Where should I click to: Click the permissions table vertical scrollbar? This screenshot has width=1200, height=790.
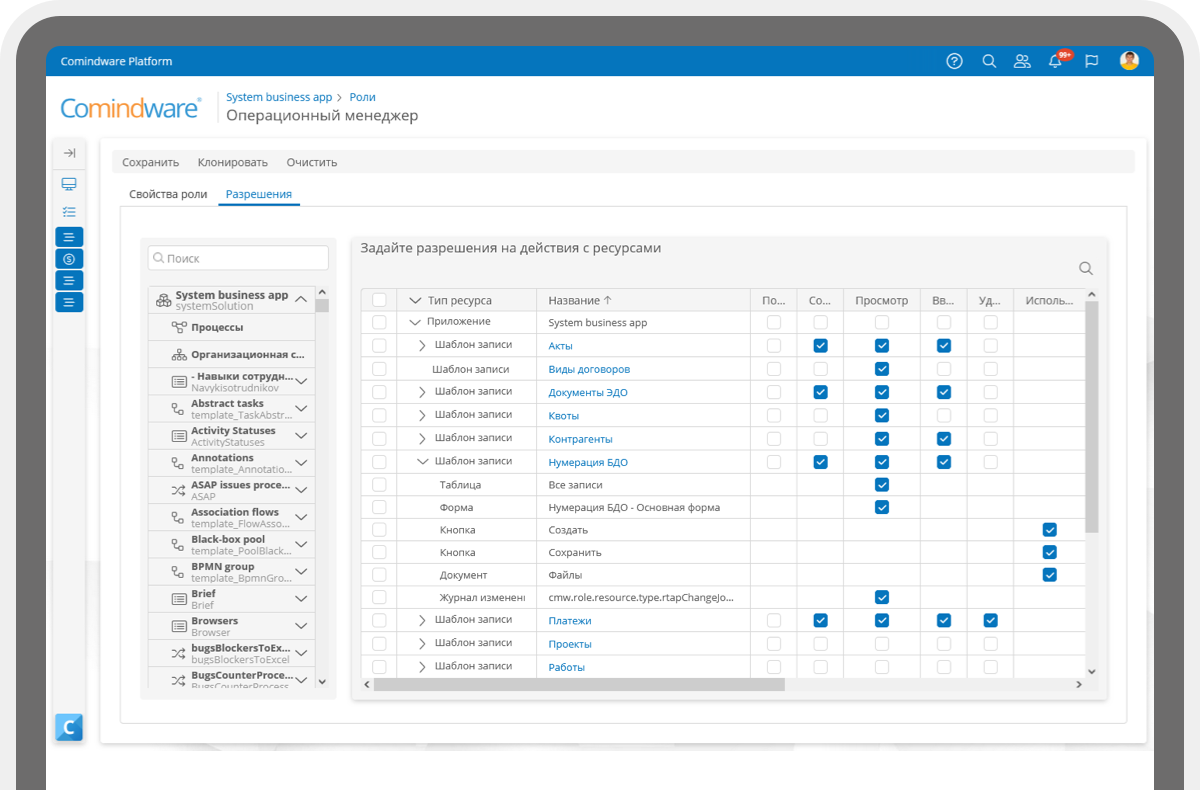tap(1092, 416)
